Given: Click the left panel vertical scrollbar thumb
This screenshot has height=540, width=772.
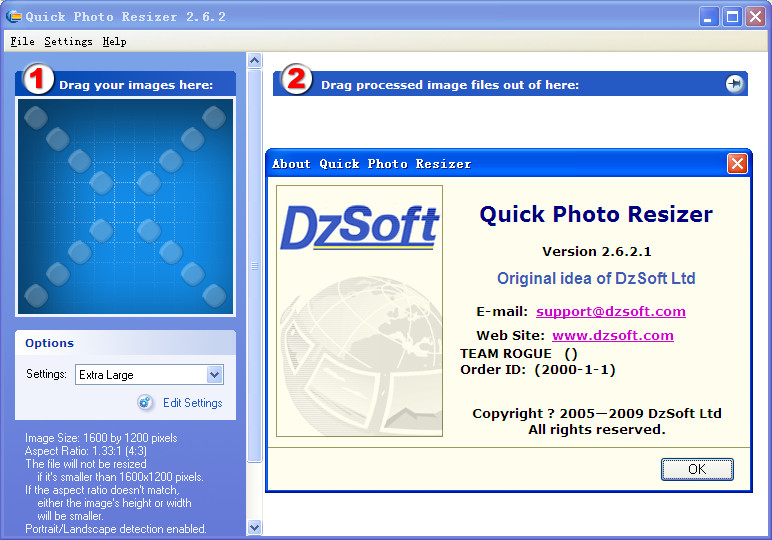Looking at the screenshot, I should (255, 266).
